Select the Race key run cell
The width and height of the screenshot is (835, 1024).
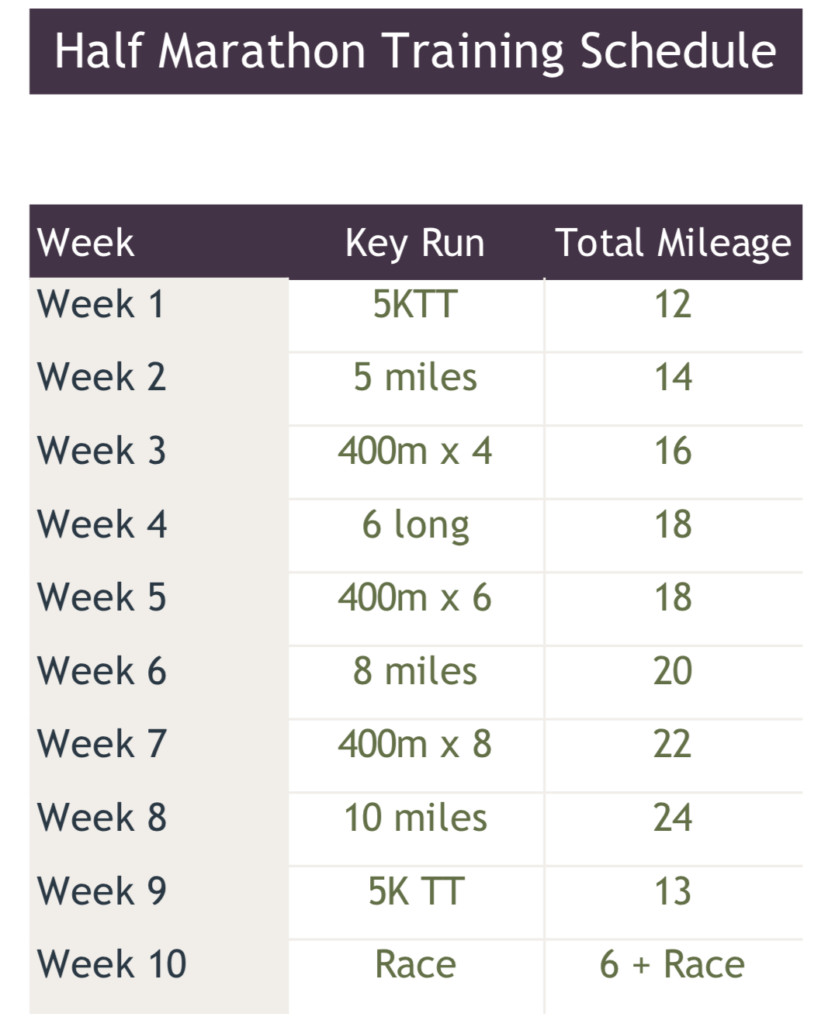pyautogui.click(x=415, y=965)
